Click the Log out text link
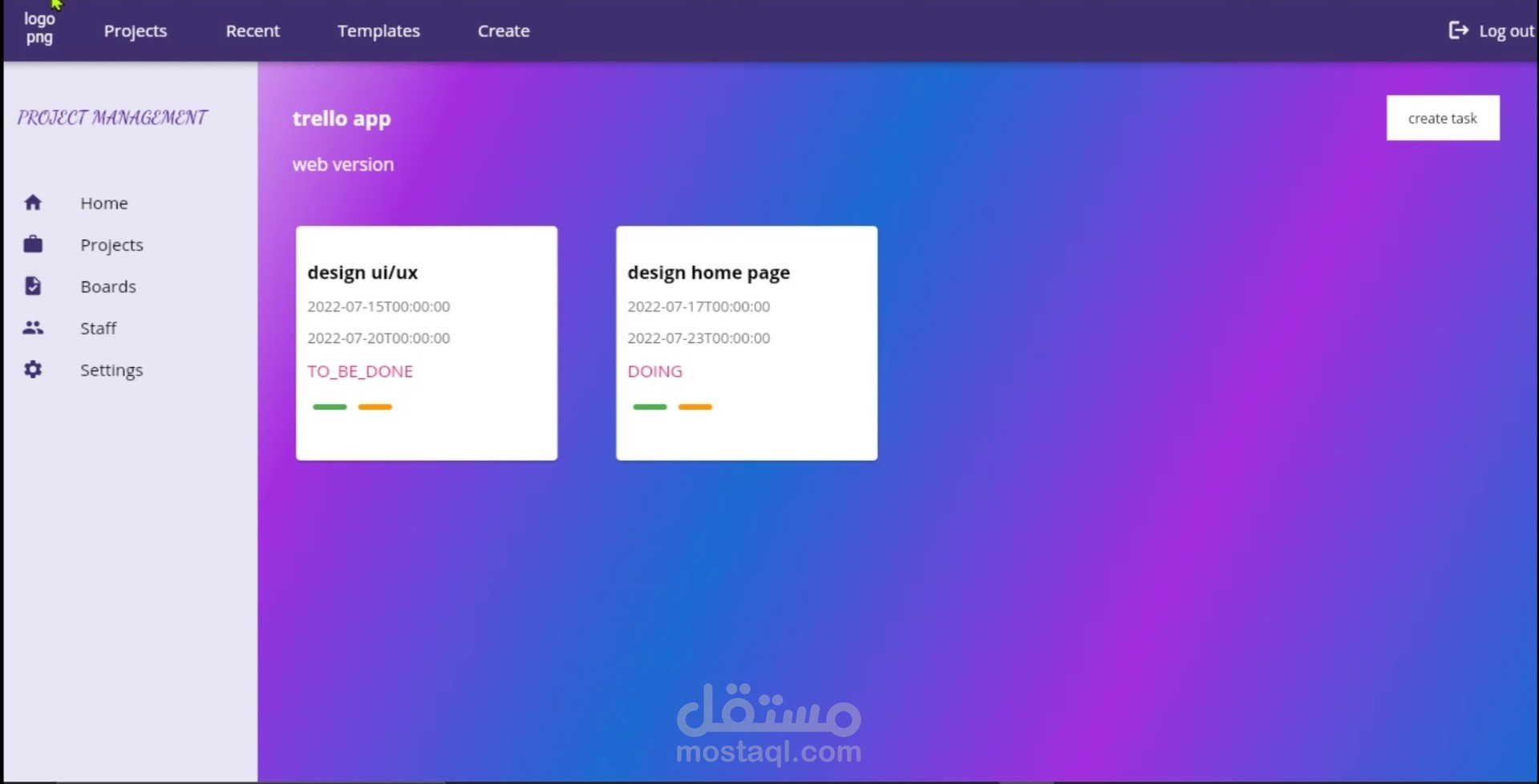The width and height of the screenshot is (1539, 784). [1506, 31]
